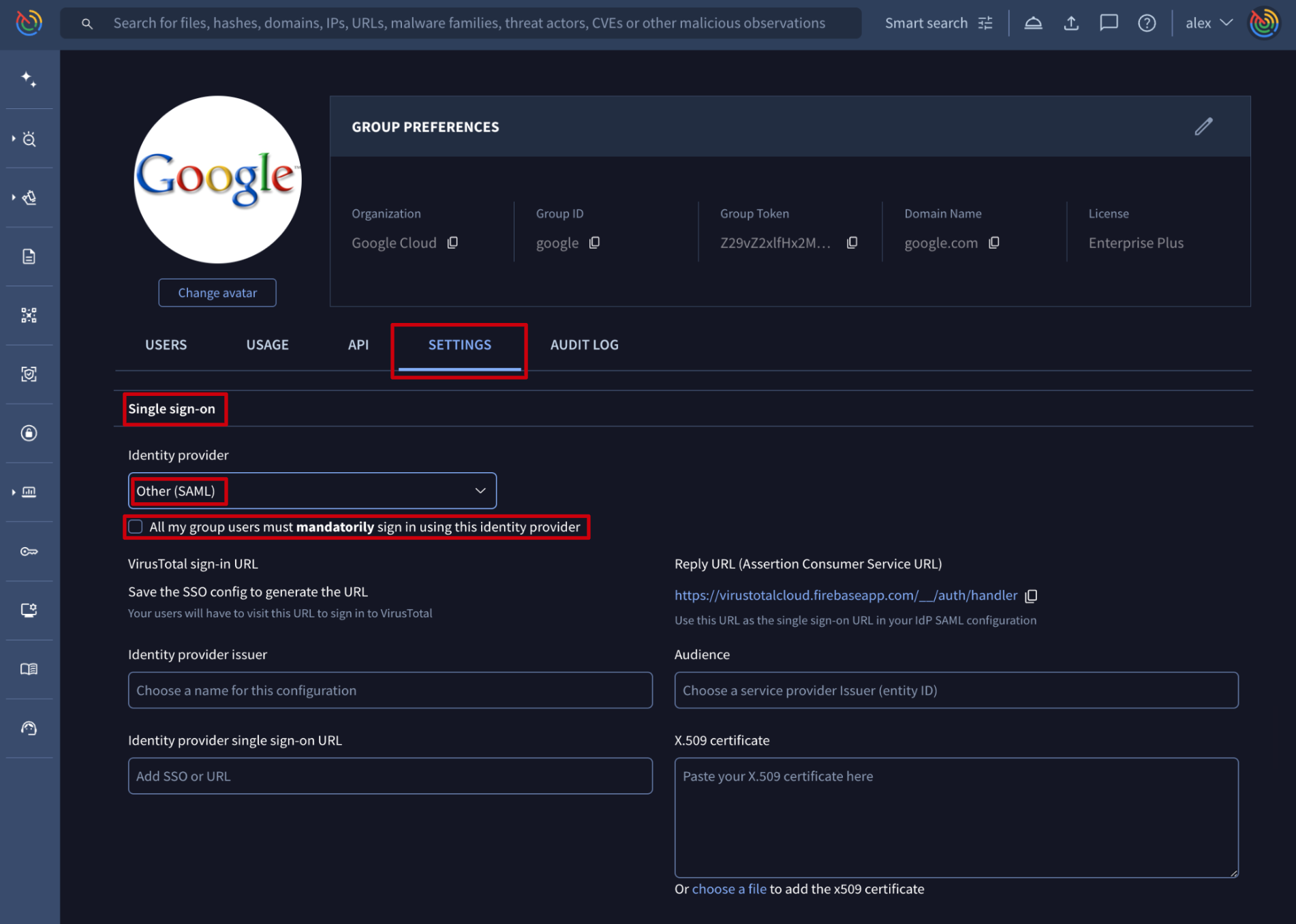Click the Google group avatar image

[217, 179]
